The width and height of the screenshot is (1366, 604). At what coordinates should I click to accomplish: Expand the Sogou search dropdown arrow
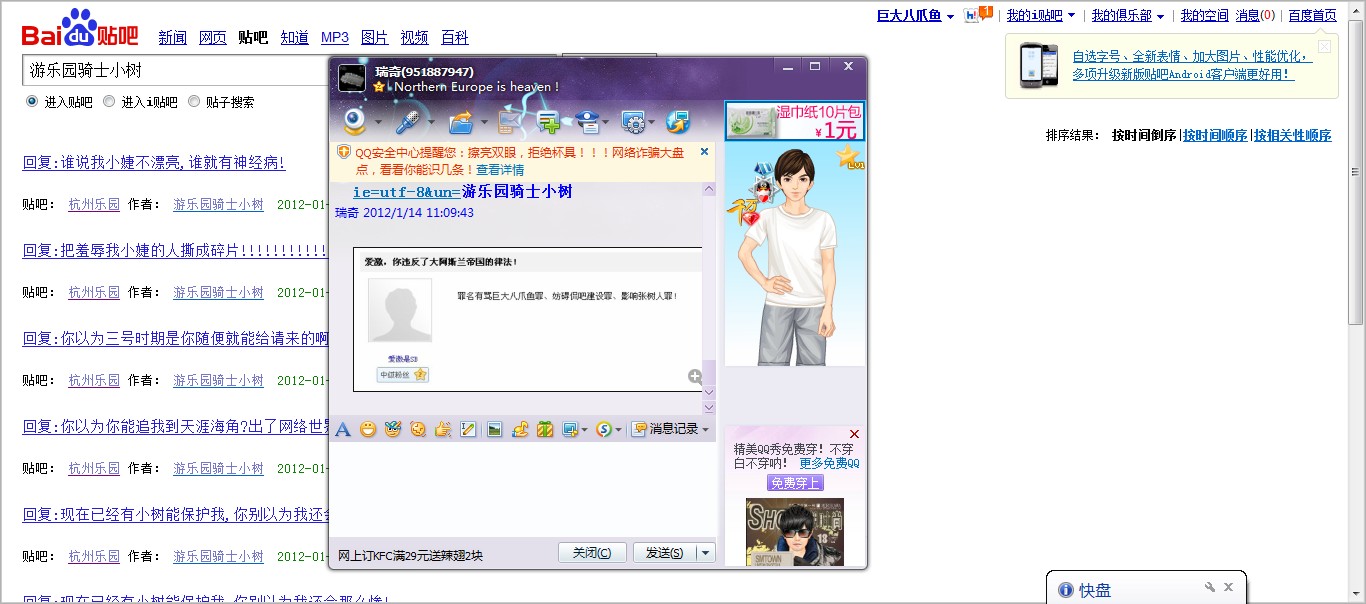[x=618, y=430]
